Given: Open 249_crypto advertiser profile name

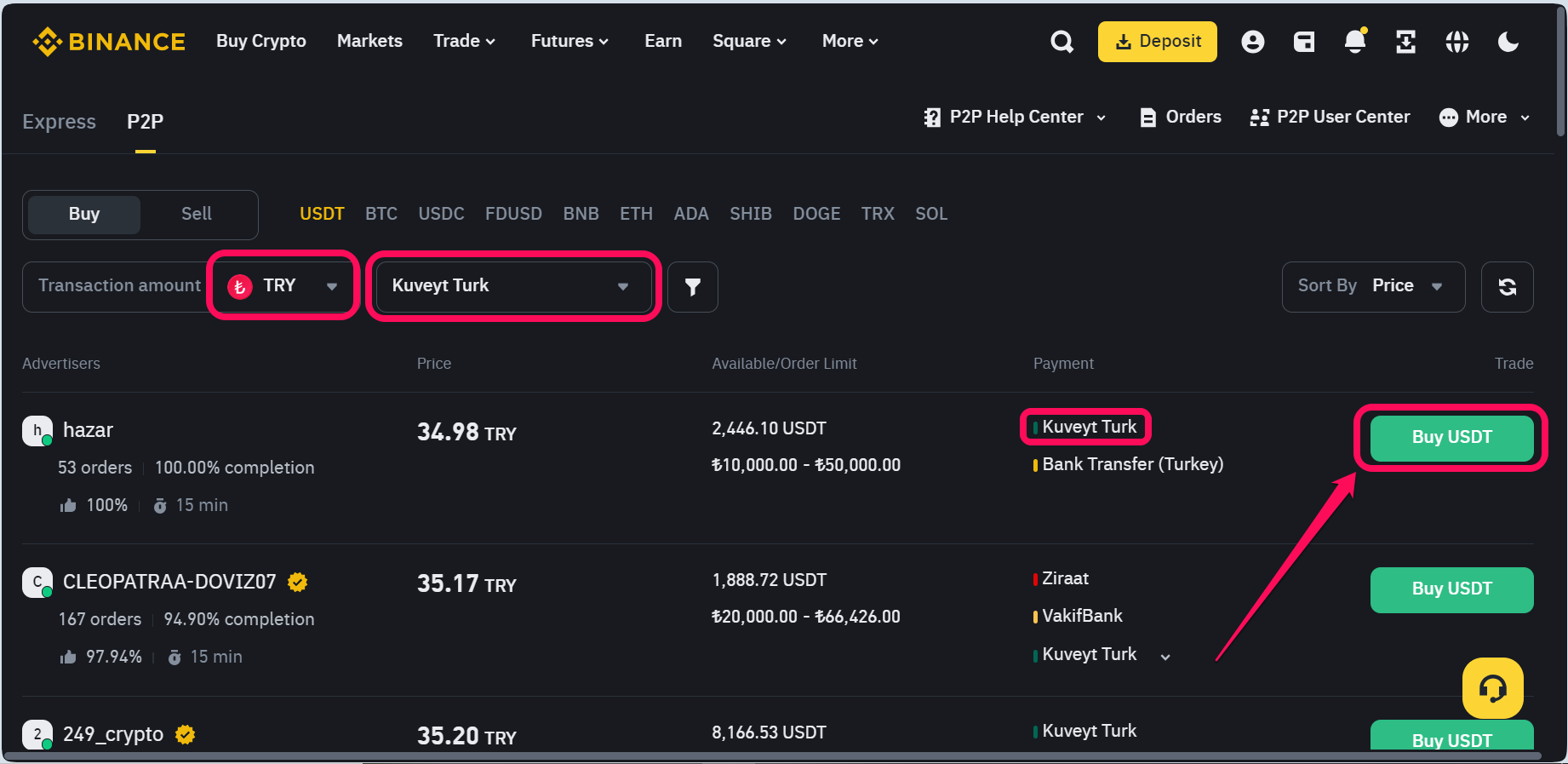Looking at the screenshot, I should pos(113,734).
